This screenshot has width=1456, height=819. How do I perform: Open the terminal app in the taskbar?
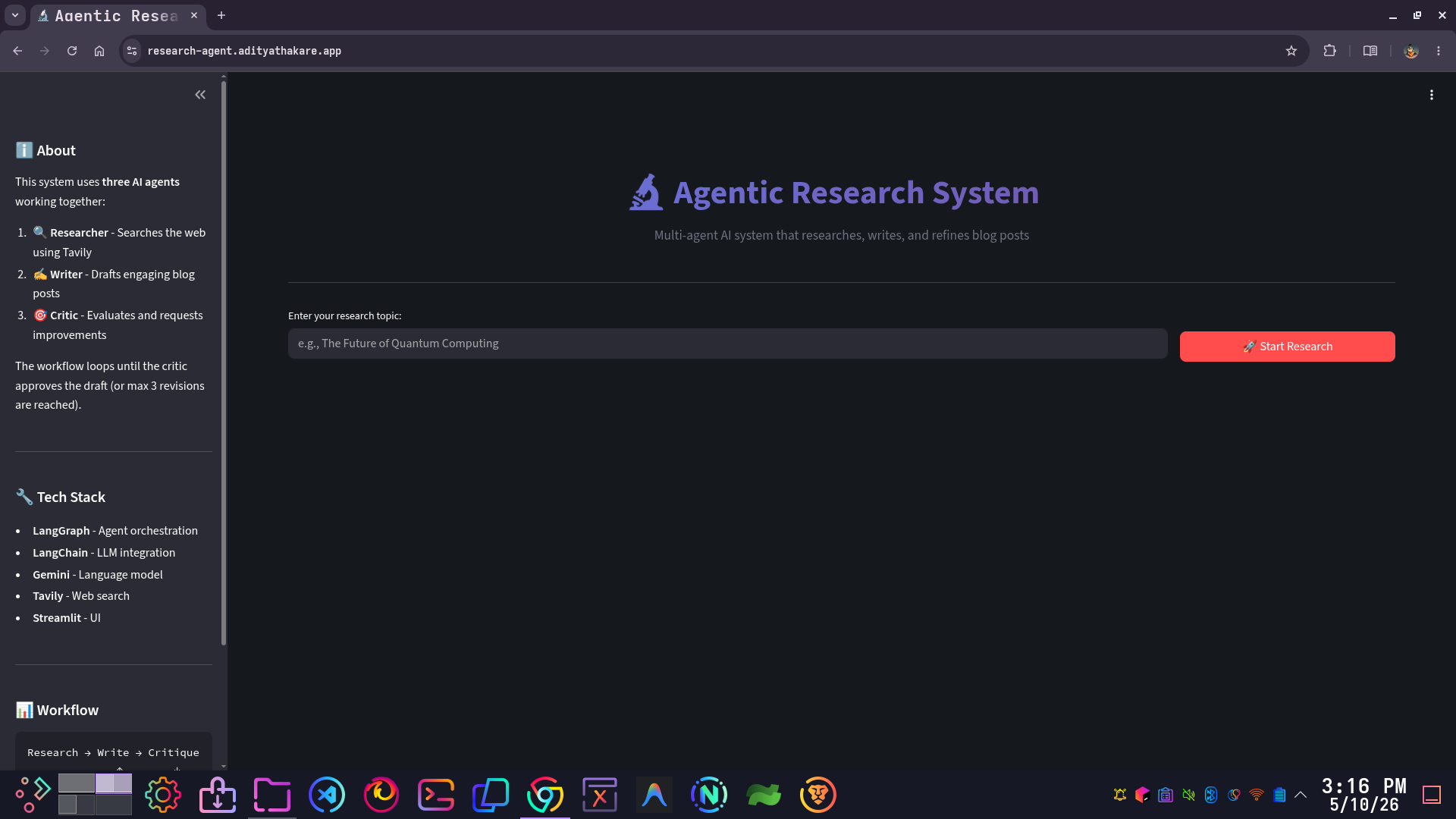coord(436,795)
